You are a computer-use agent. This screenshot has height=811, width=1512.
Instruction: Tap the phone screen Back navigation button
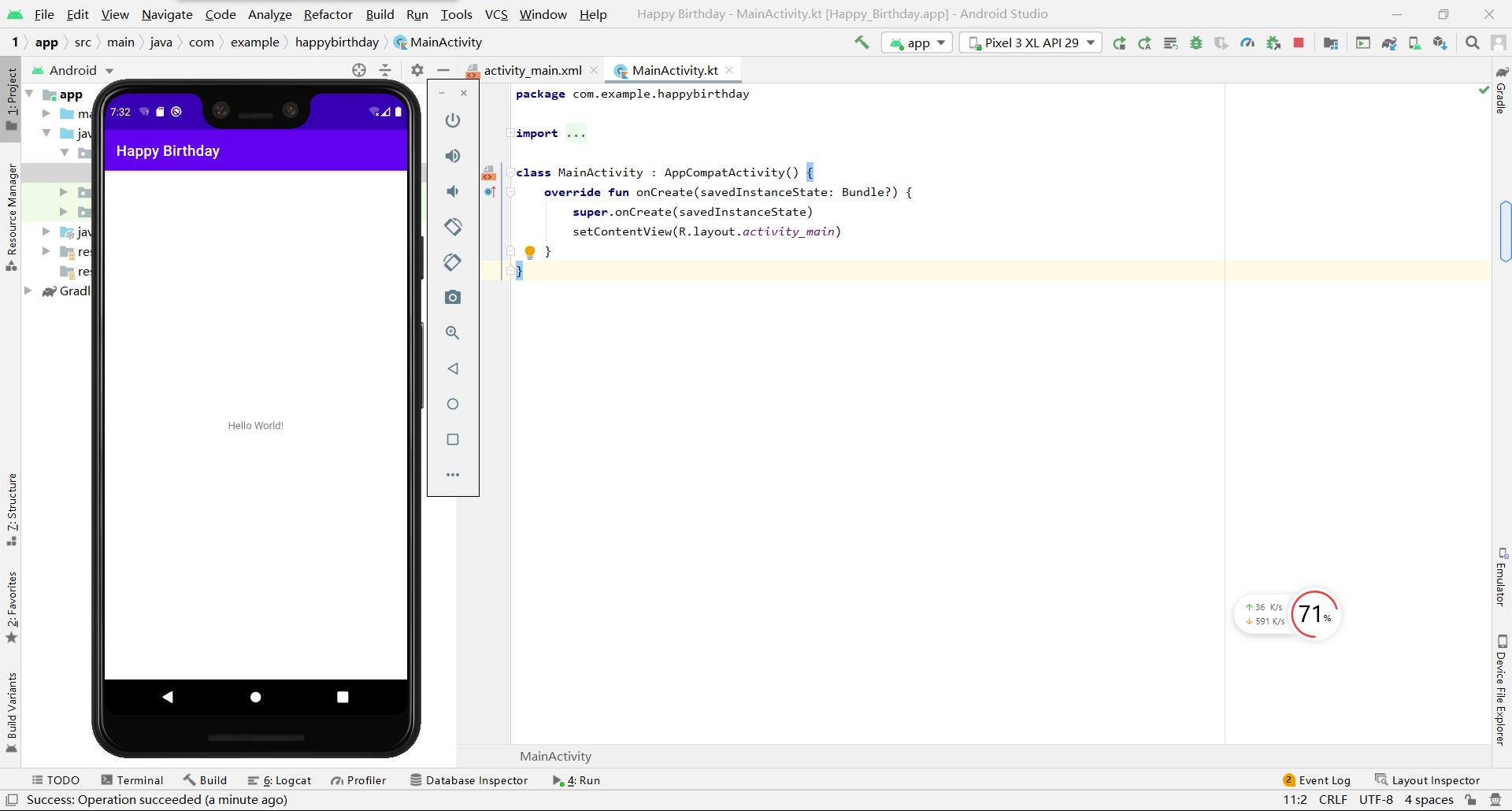167,697
